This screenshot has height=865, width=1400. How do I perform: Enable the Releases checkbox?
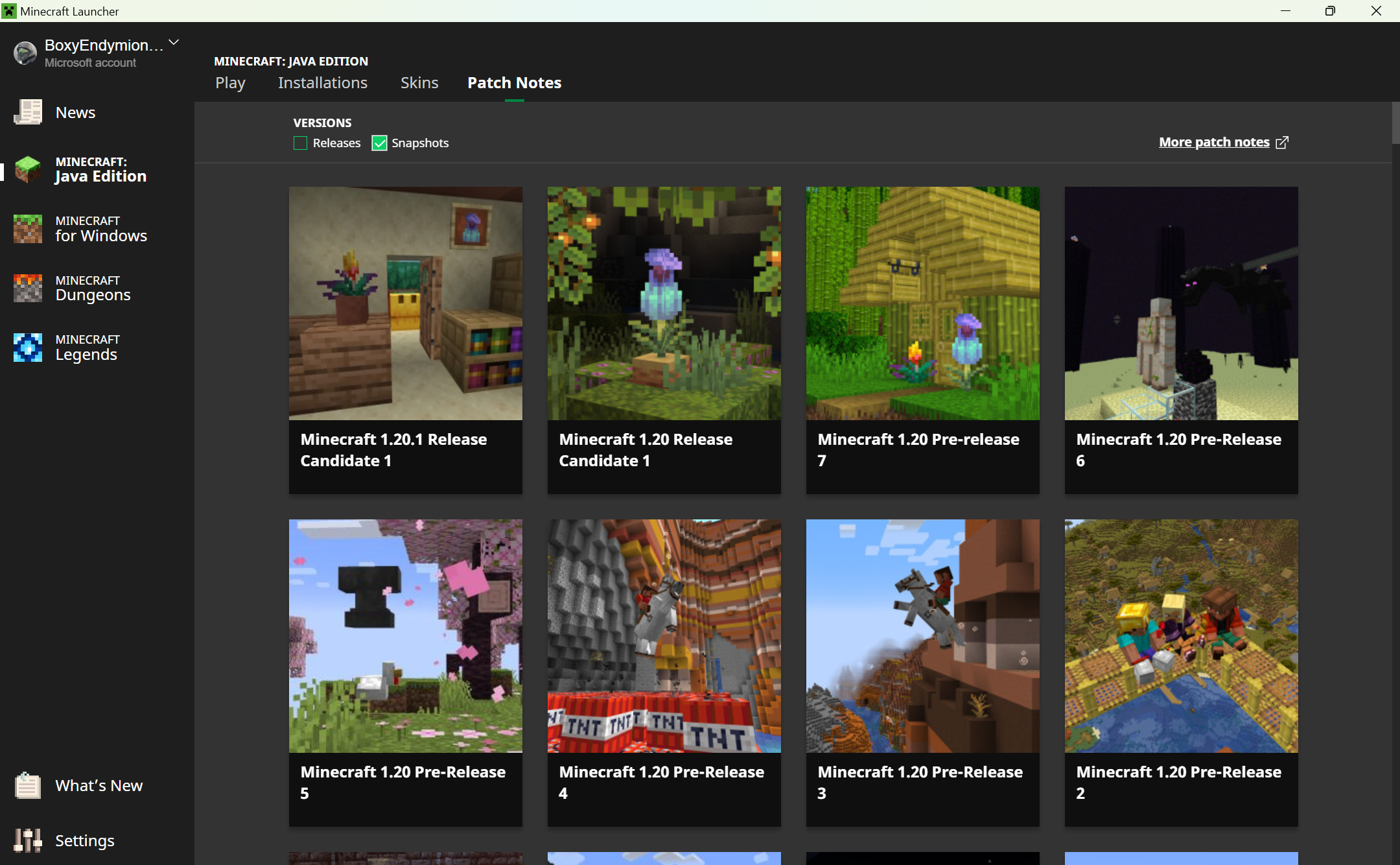(300, 143)
